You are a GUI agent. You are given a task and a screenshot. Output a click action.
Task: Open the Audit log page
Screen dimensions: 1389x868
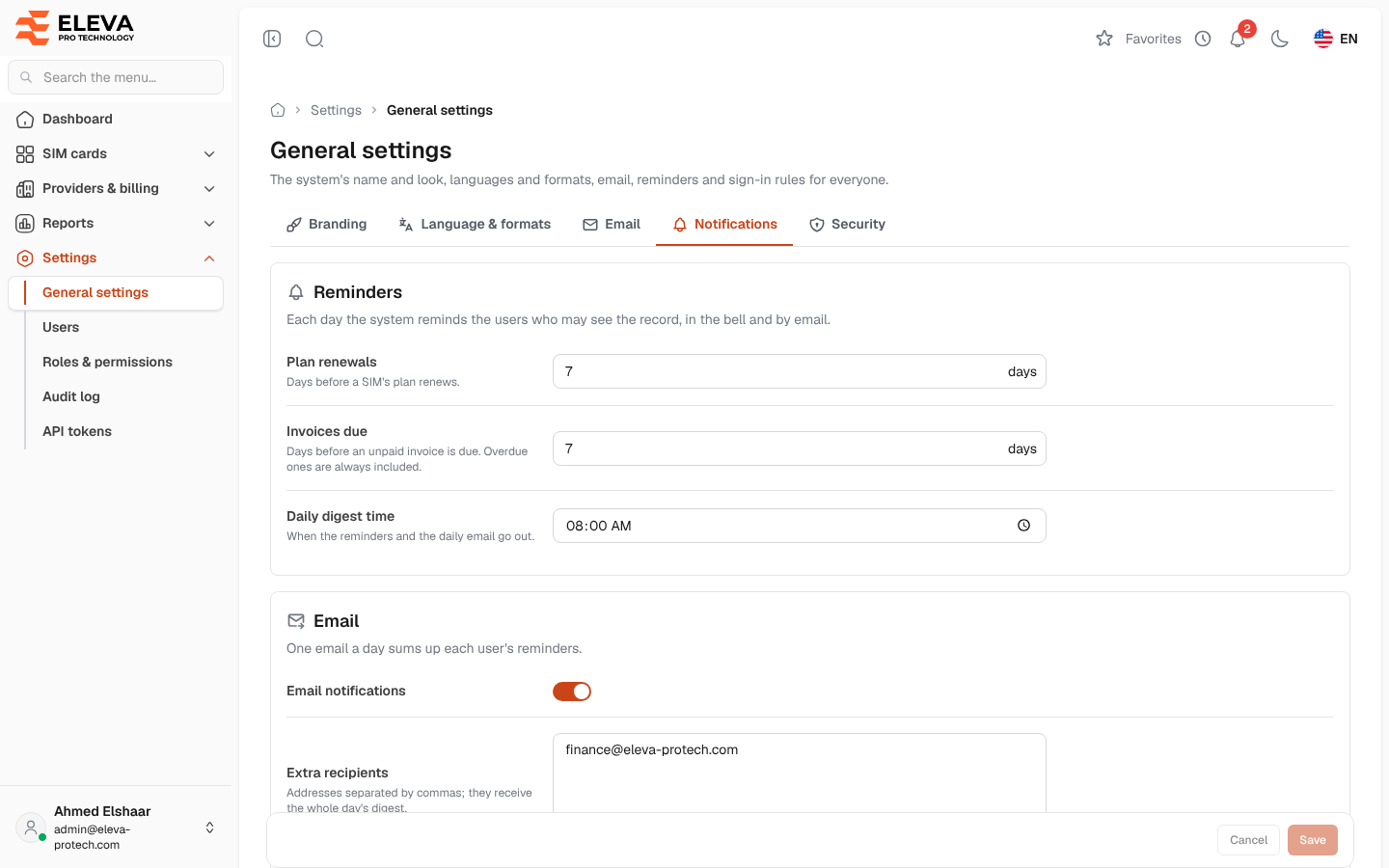71,397
